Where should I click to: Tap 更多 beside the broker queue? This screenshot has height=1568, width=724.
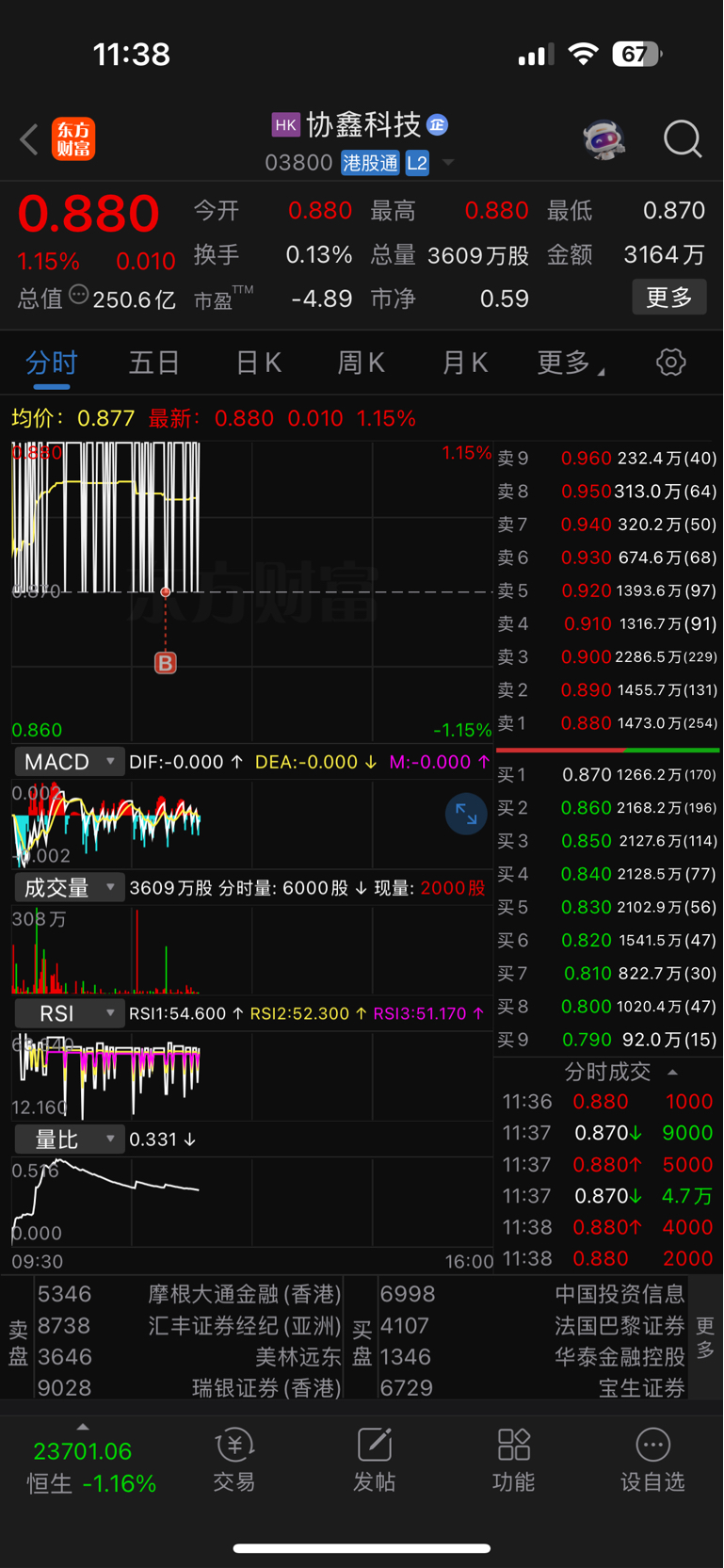[705, 1337]
